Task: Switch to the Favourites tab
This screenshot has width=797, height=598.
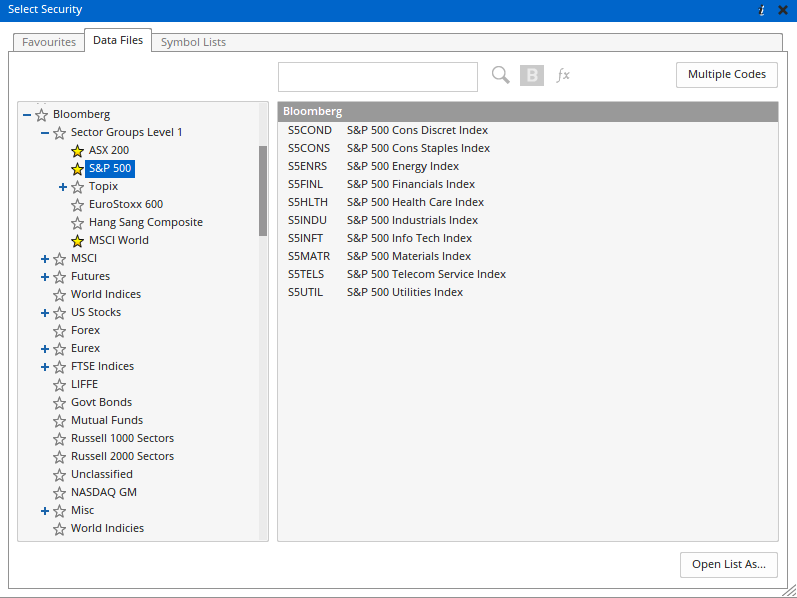Action: click(x=49, y=42)
